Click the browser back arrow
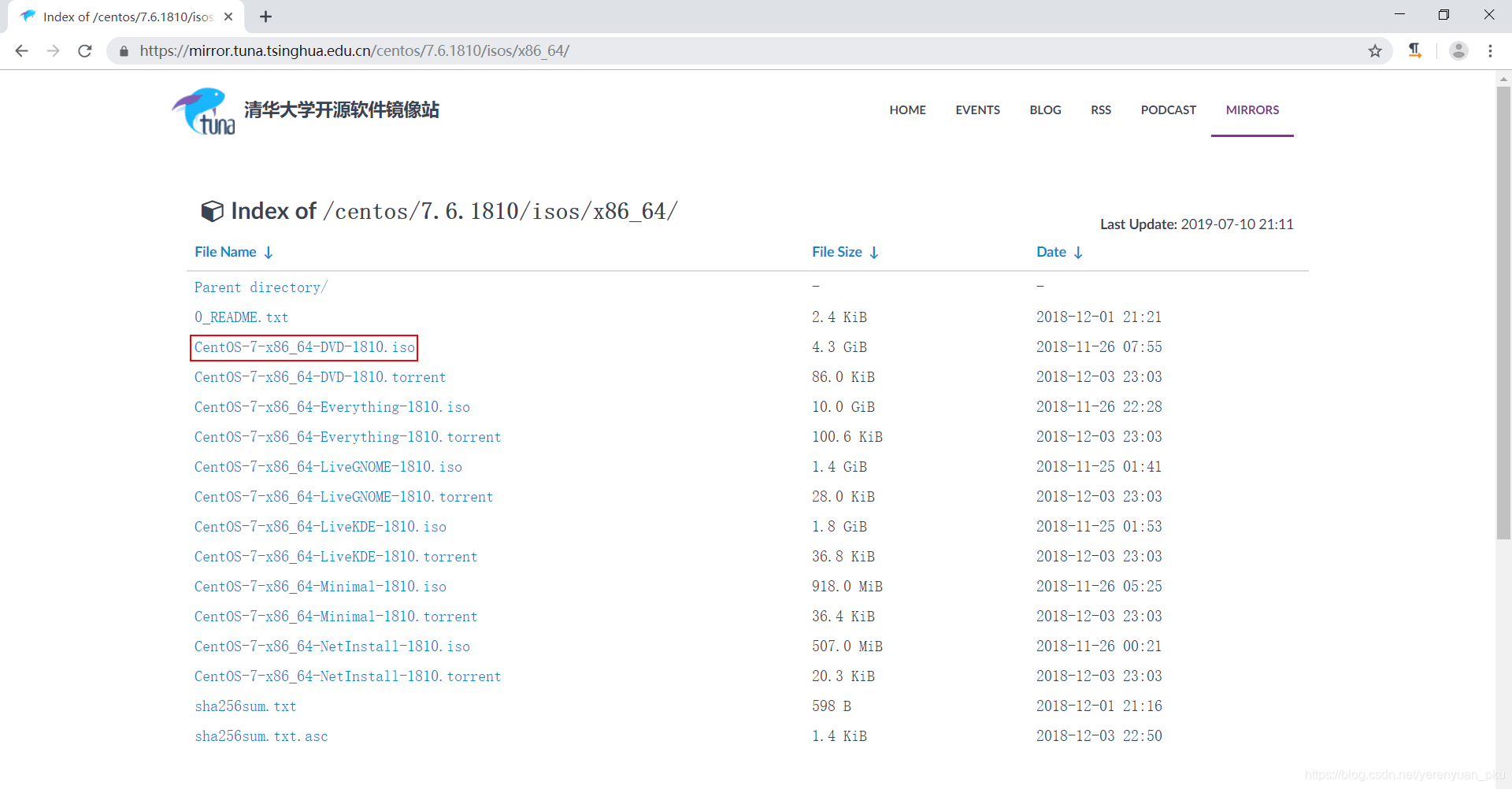The width and height of the screenshot is (1512, 789). 21,50
